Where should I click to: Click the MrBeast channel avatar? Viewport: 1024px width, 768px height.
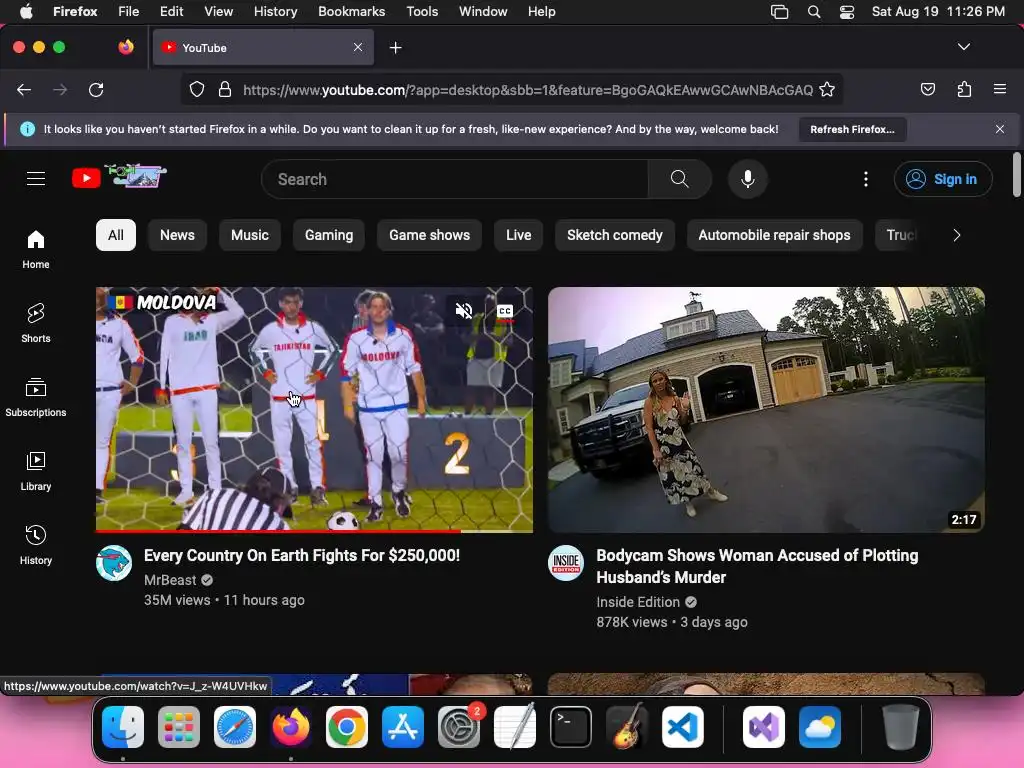point(114,563)
